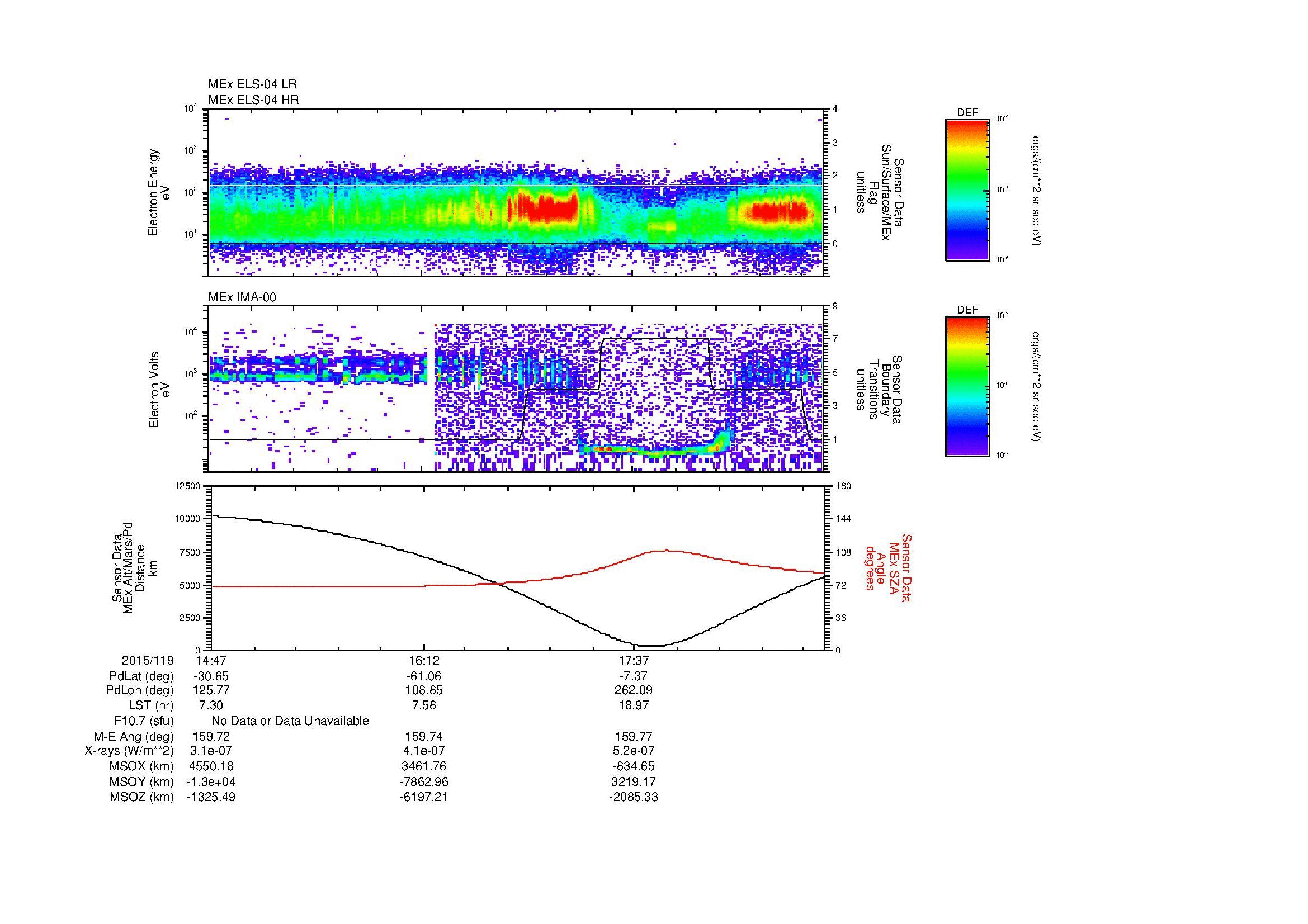Image resolution: width=1308 pixels, height=924 pixels.
Task: Click the 12500 altitude axis tick
Action: [188, 486]
